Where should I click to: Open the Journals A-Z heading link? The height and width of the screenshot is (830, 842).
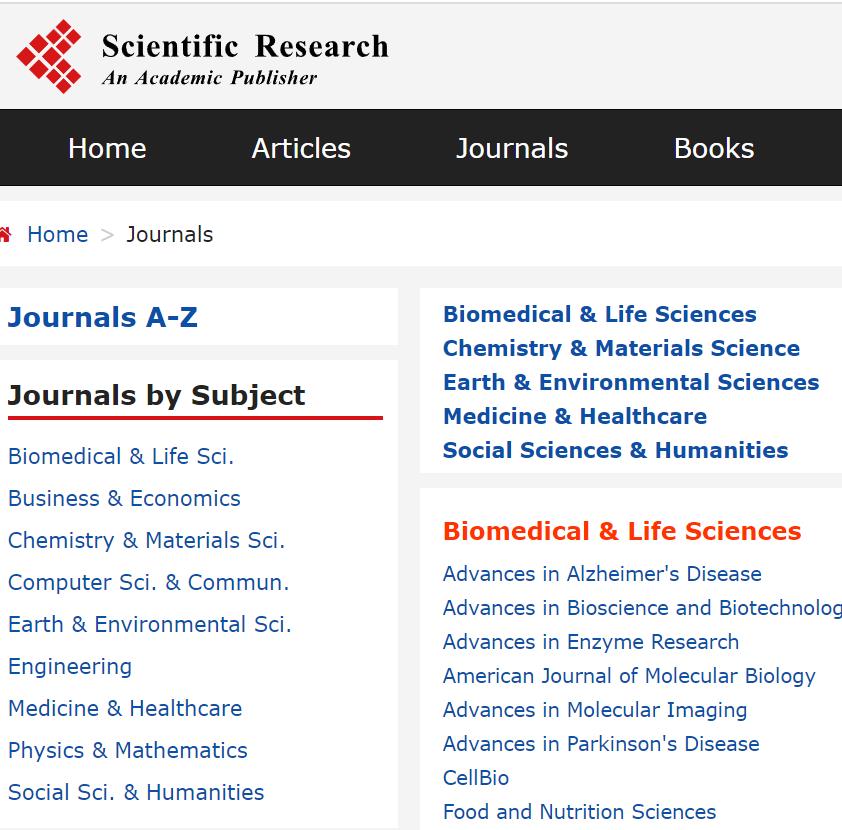[103, 318]
